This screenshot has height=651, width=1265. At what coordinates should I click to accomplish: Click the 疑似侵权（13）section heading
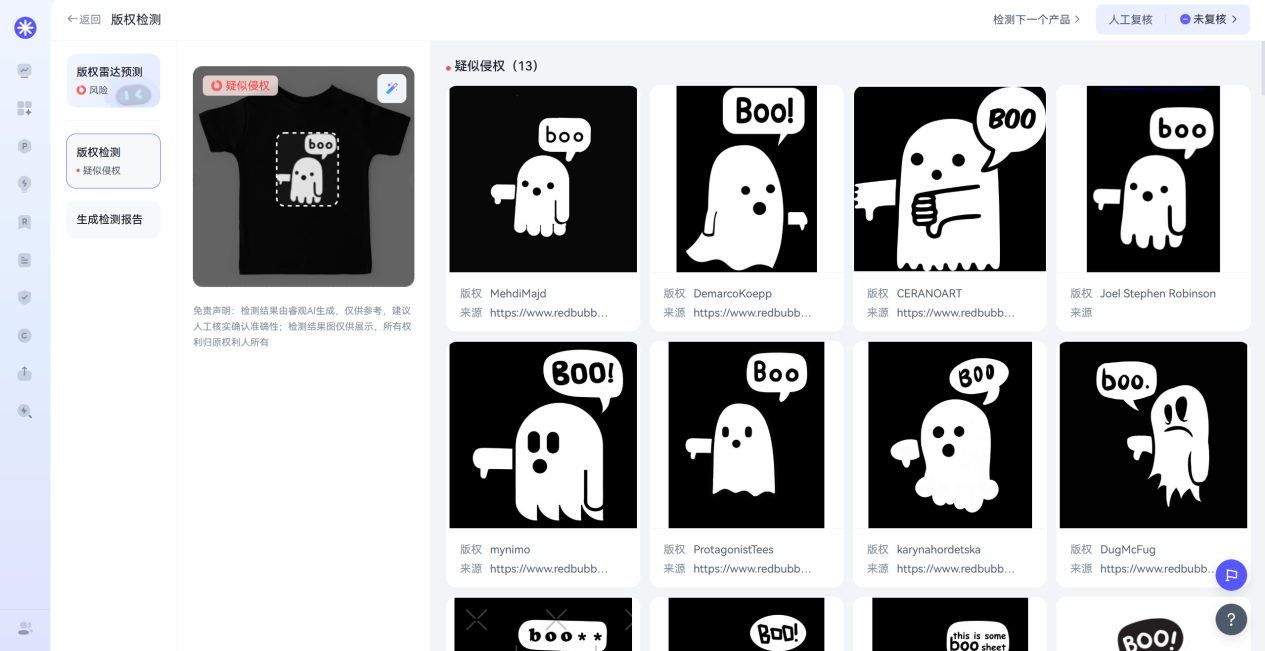point(496,66)
